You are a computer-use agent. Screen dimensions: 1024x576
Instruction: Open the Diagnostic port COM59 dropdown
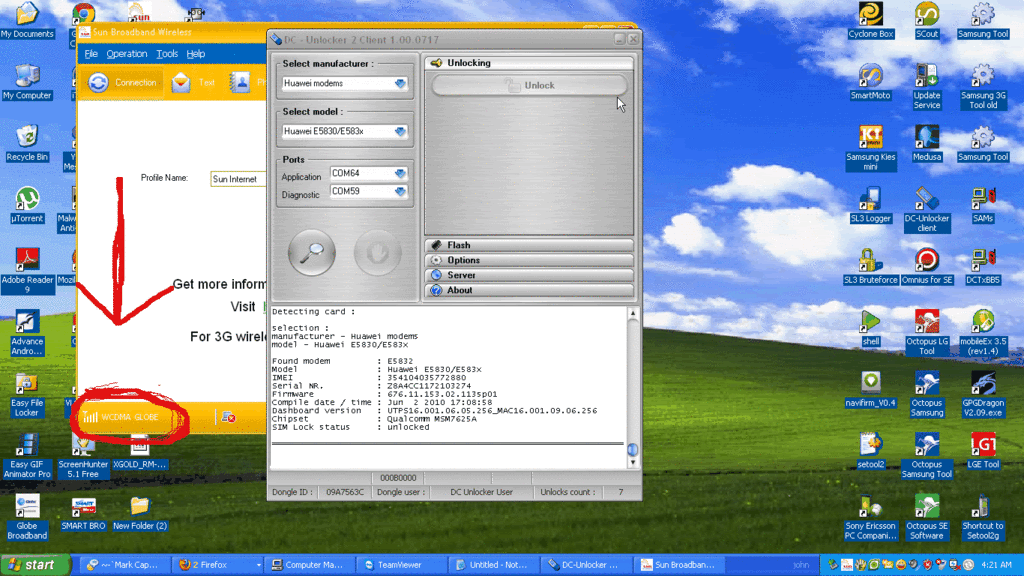[x=401, y=192]
